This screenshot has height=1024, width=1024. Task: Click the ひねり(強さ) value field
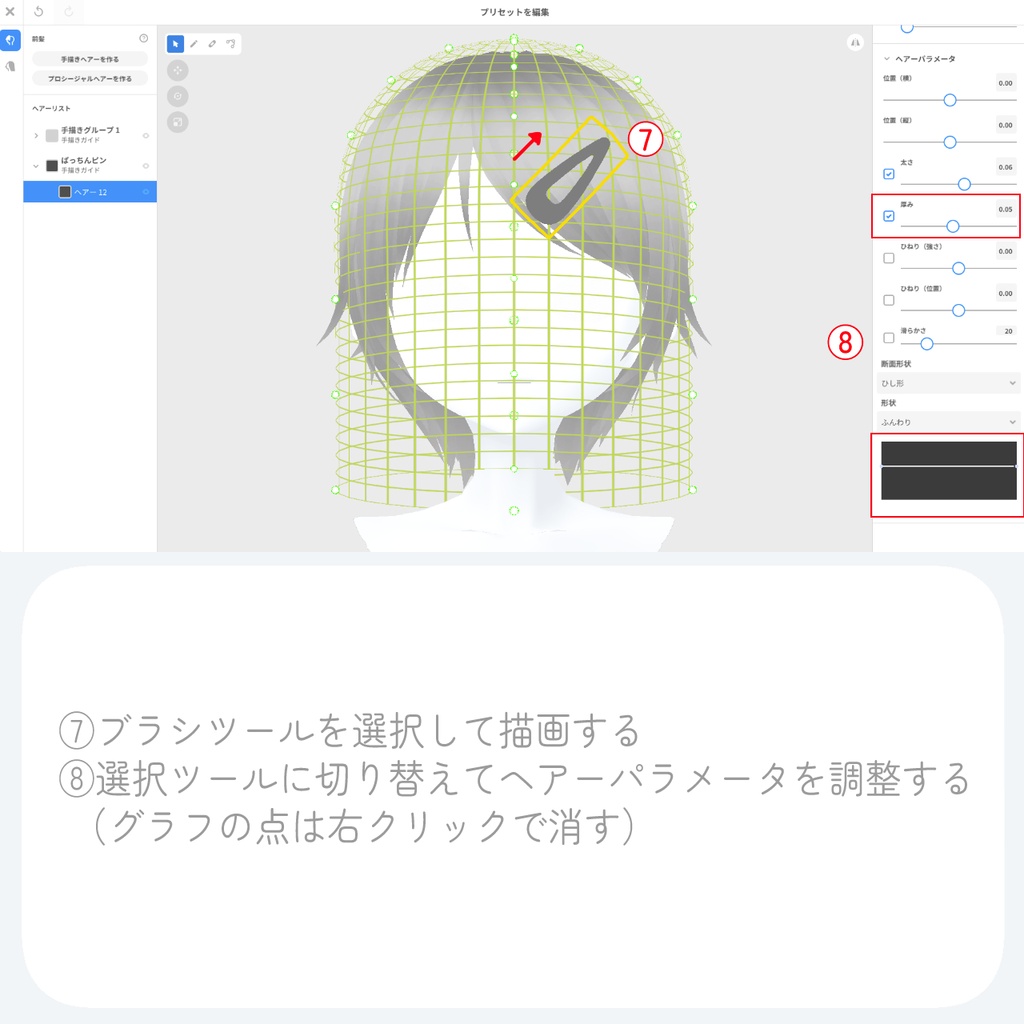click(1005, 251)
